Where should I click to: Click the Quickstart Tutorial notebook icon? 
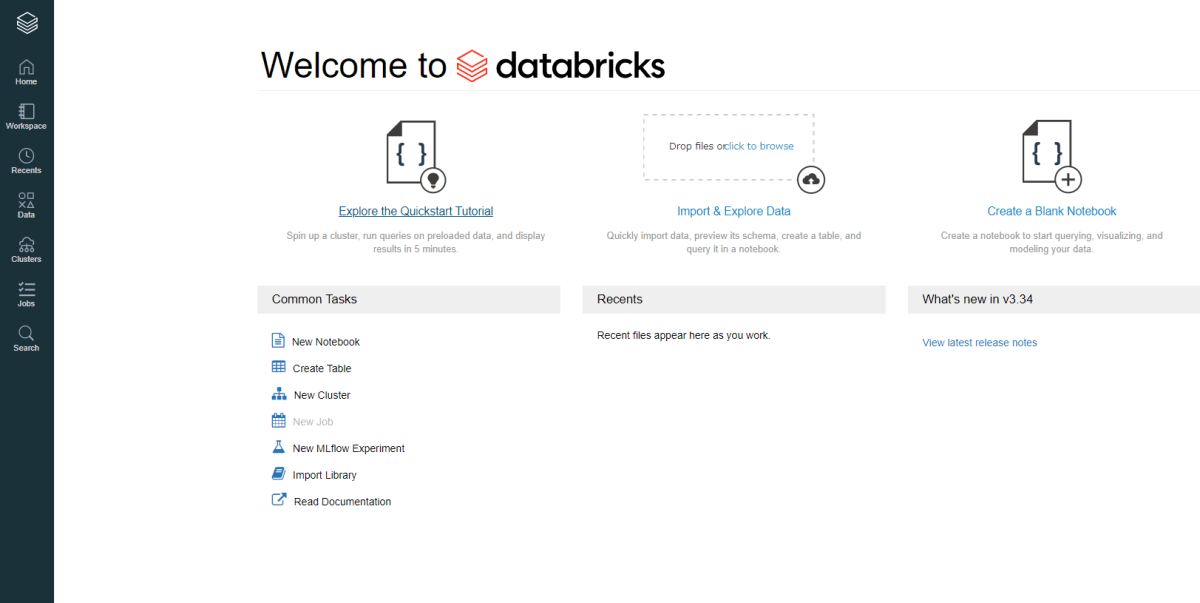click(x=416, y=157)
